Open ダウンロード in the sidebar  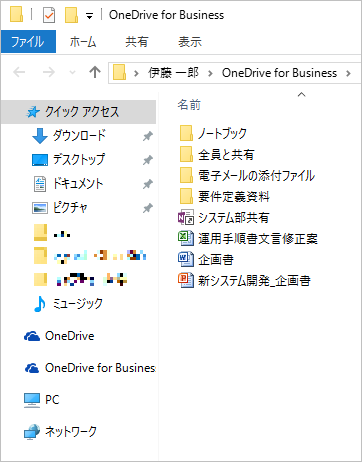click(79, 135)
